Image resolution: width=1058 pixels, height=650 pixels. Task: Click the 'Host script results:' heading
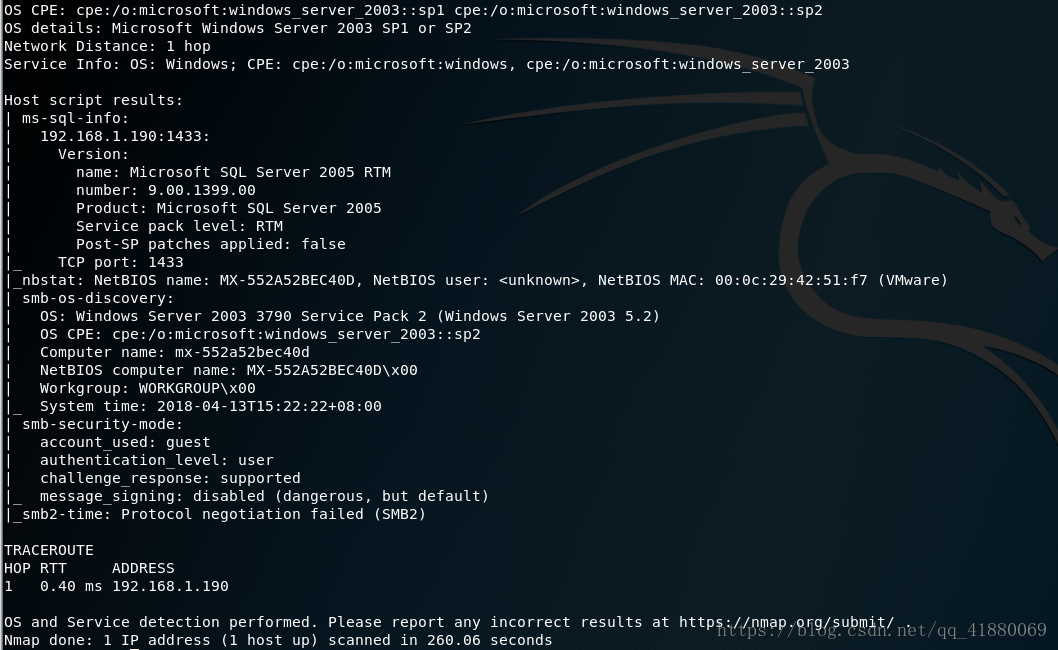[93, 100]
